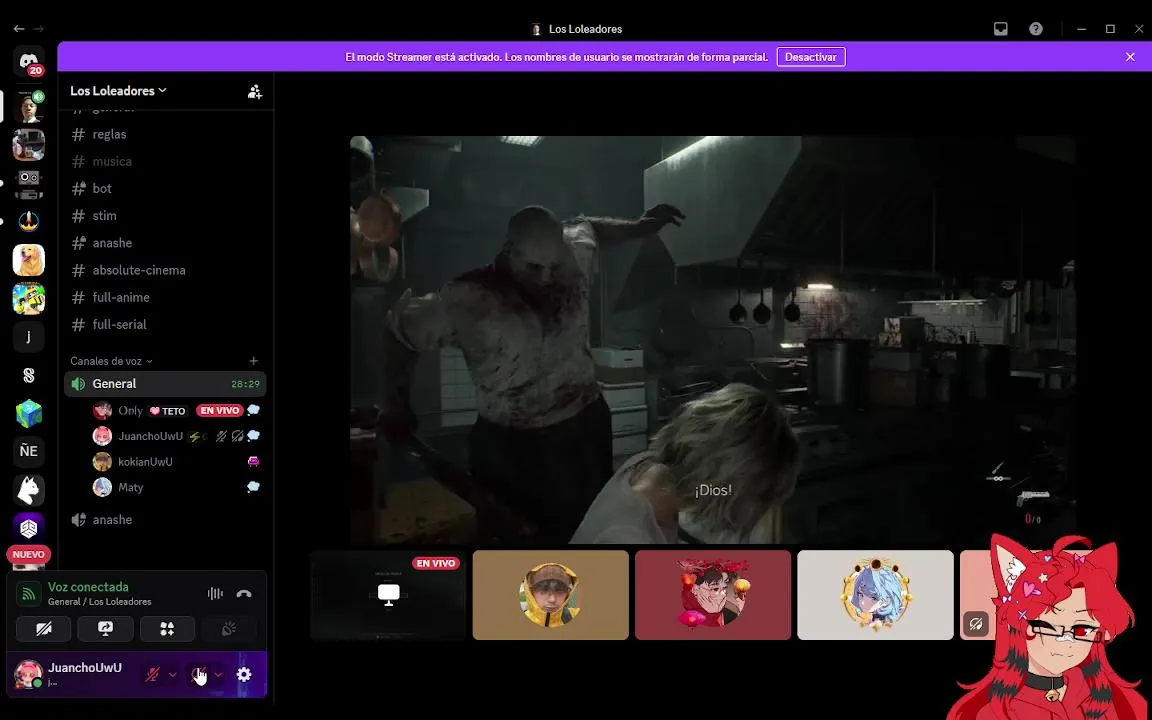The height and width of the screenshot is (720, 1152).
Task: Share your screen from the voice panel
Action: [x=105, y=629]
